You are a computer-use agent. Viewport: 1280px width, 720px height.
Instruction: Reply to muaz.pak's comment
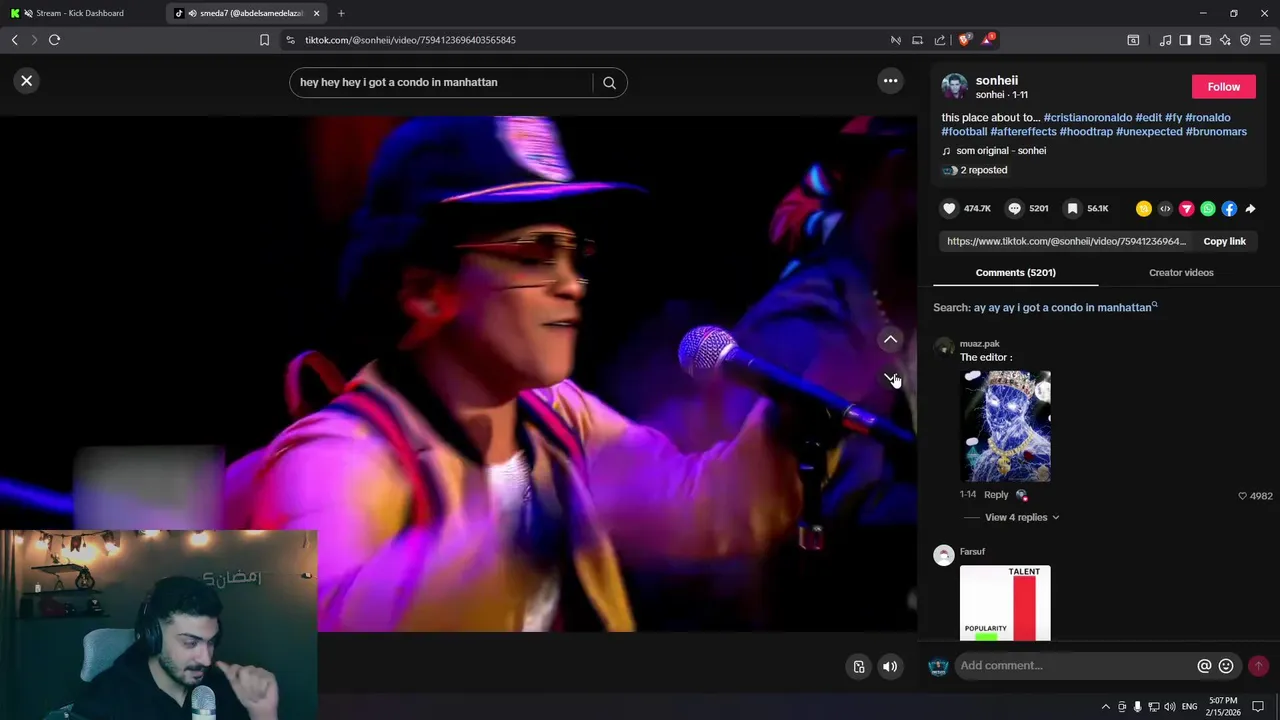pos(996,495)
